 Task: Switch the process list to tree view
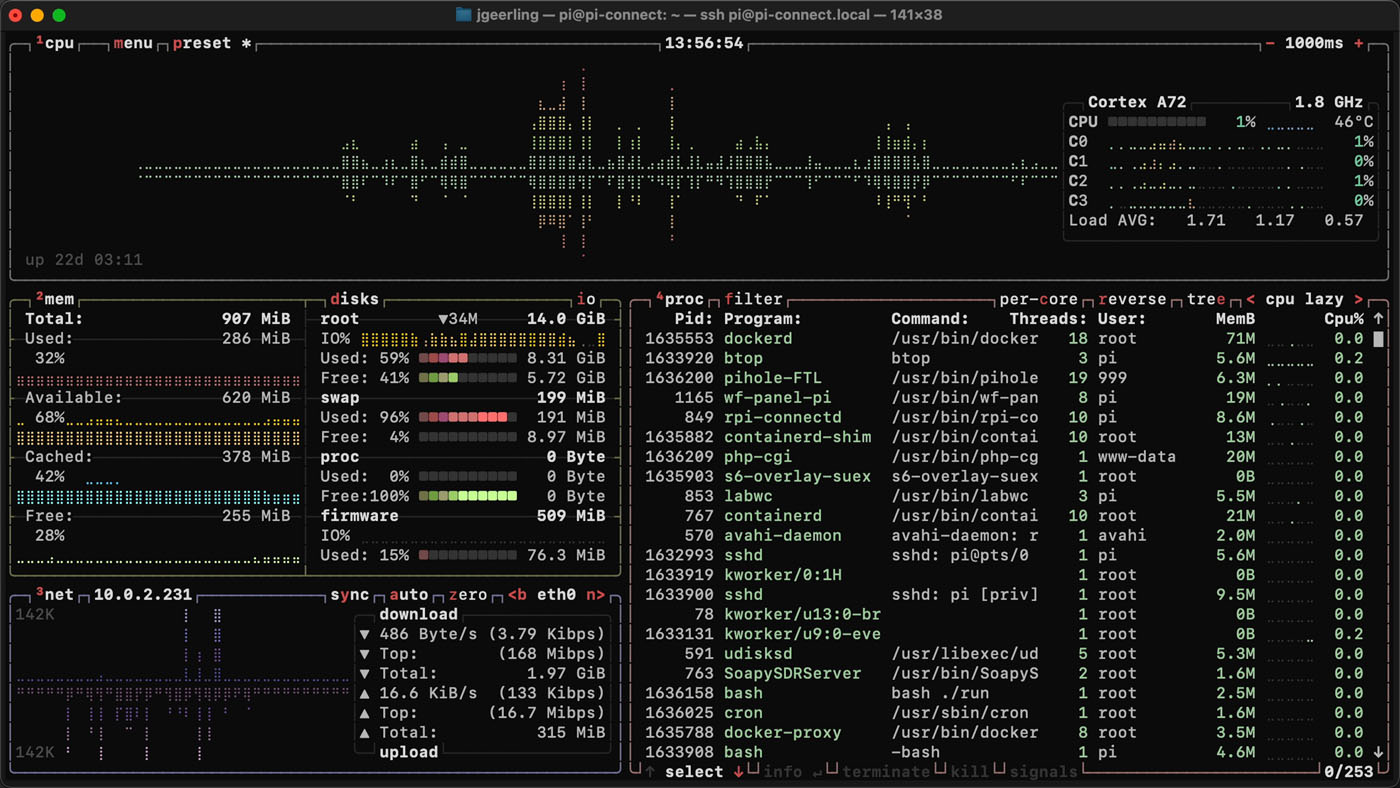pos(1207,298)
